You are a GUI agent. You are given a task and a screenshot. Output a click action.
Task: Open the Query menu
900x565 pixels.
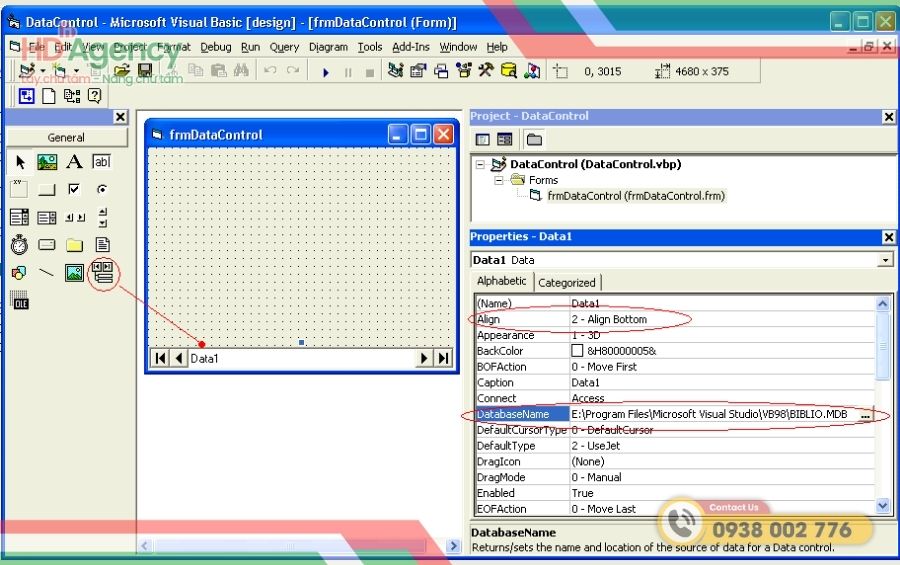pos(284,47)
